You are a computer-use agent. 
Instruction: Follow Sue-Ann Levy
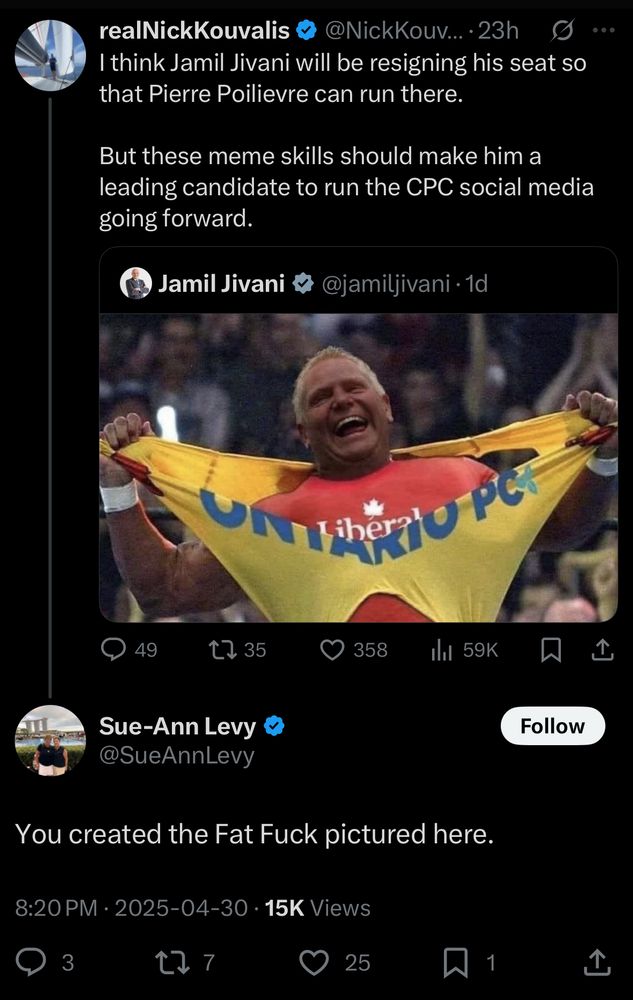tap(553, 726)
